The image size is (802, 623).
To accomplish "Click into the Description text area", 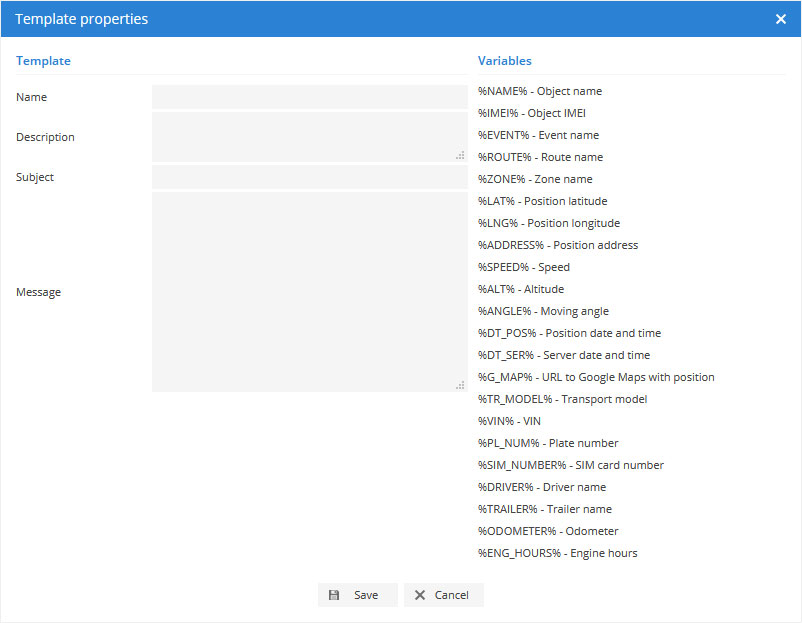I will (x=309, y=137).
